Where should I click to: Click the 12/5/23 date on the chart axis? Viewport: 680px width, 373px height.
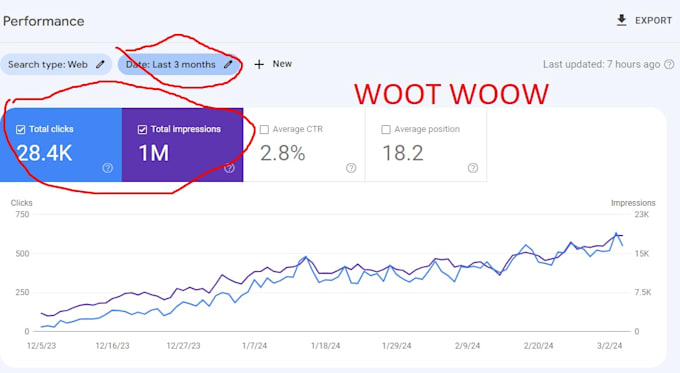41,346
